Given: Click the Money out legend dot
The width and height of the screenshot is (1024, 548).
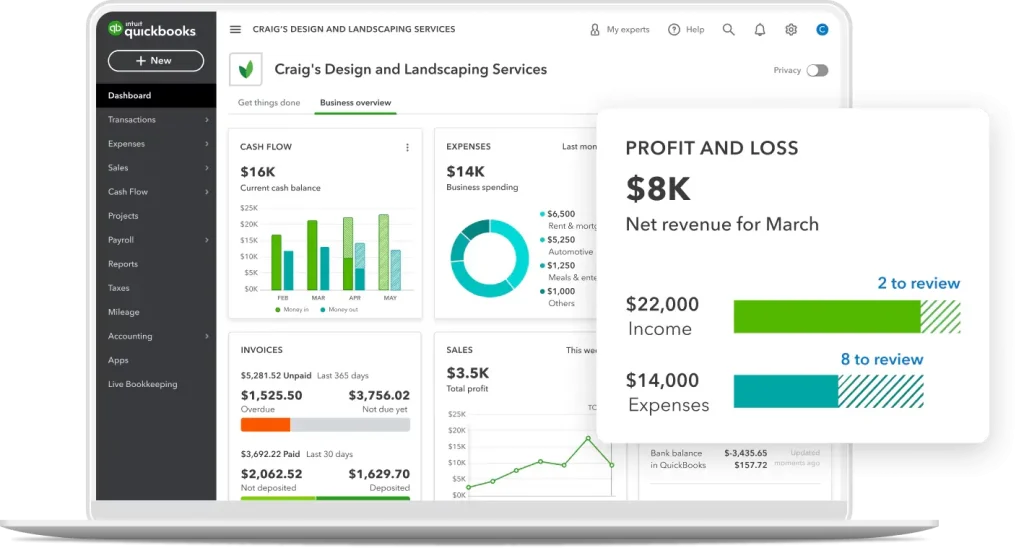Looking at the screenshot, I should click(323, 310).
